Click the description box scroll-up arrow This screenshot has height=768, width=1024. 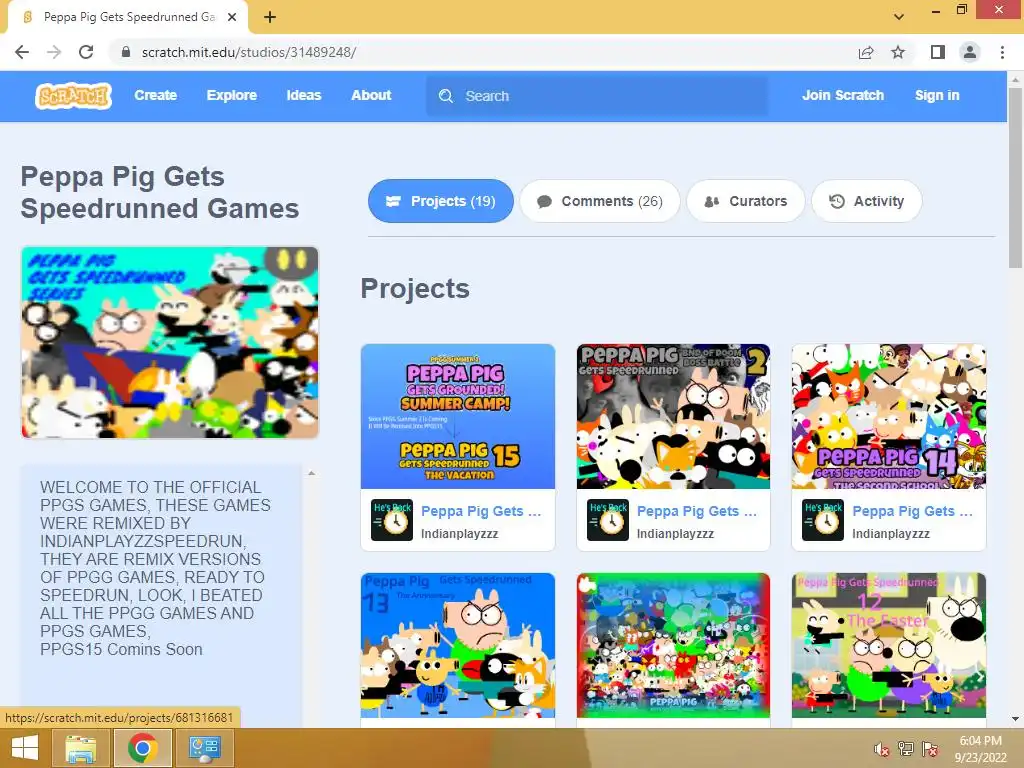coord(312,473)
